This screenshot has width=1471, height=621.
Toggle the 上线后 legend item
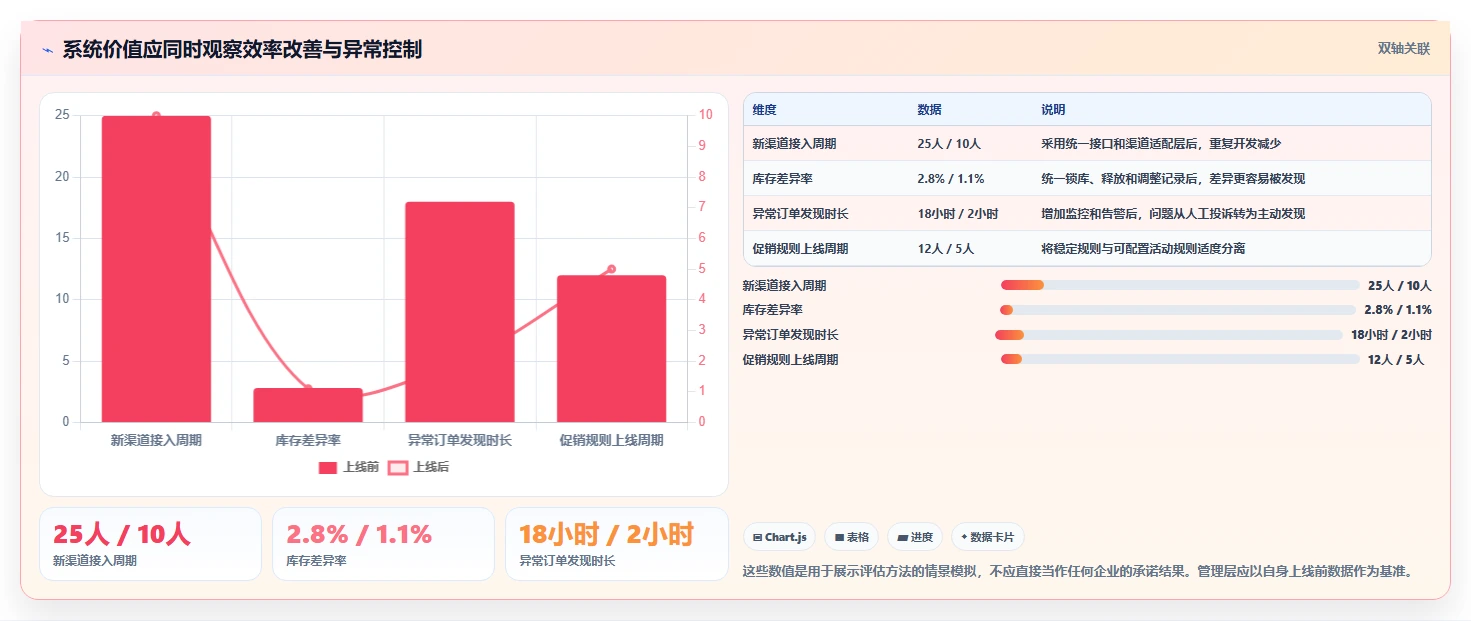(419, 467)
